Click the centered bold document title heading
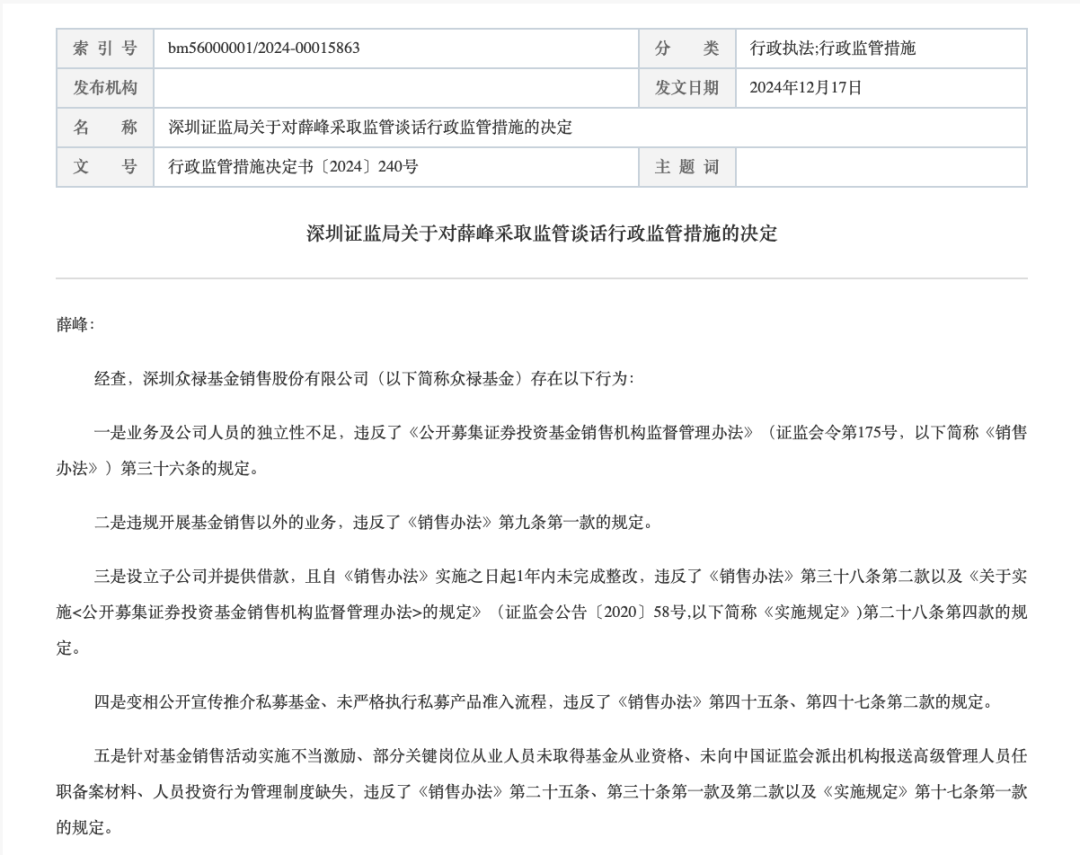This screenshot has height=855, width=1080. (x=541, y=234)
